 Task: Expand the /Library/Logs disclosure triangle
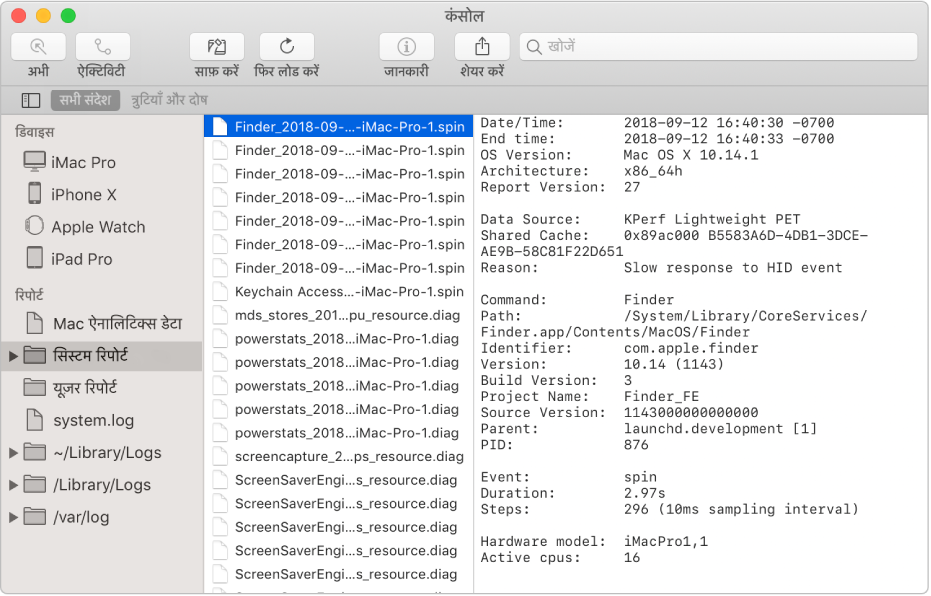[x=13, y=485]
